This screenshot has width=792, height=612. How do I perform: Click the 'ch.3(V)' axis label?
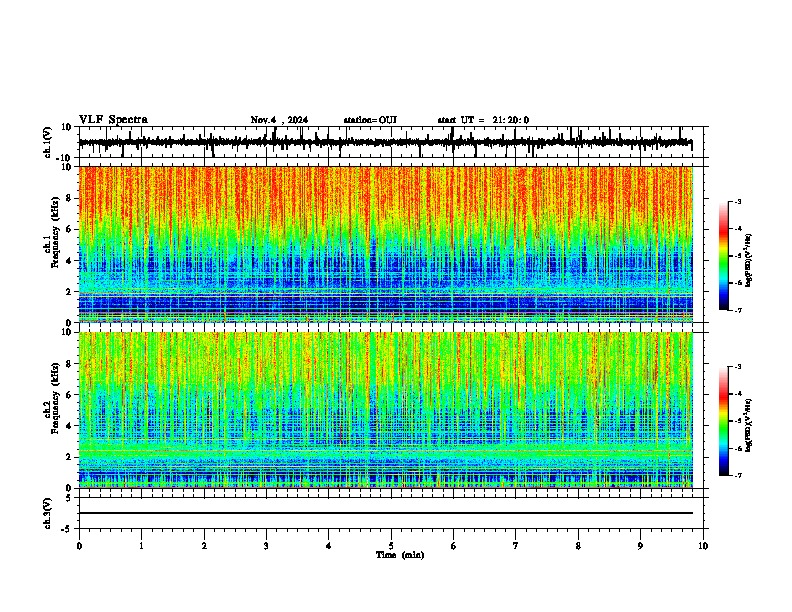48,513
